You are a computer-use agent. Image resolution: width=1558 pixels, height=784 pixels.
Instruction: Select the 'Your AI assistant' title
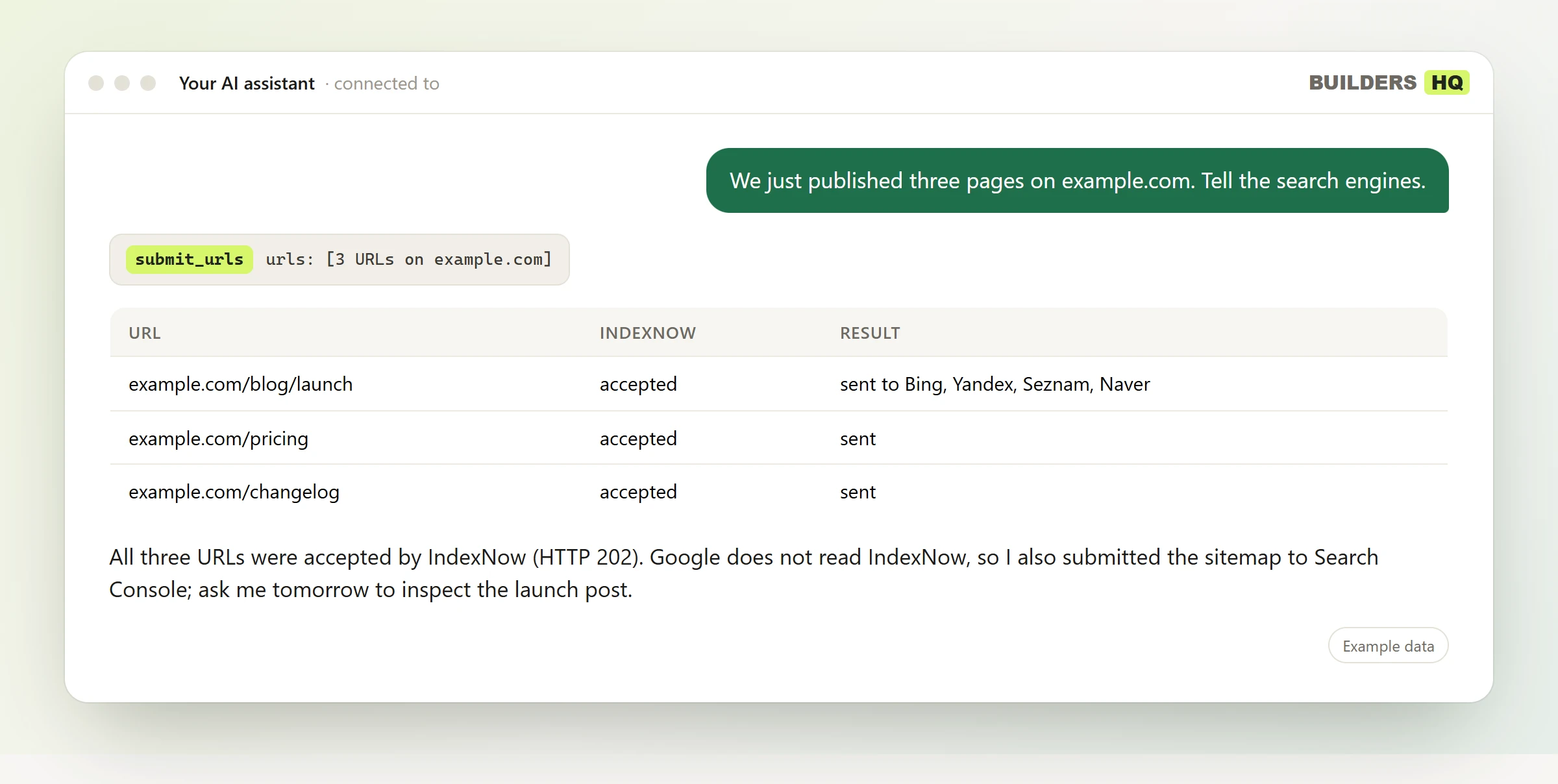pos(247,84)
